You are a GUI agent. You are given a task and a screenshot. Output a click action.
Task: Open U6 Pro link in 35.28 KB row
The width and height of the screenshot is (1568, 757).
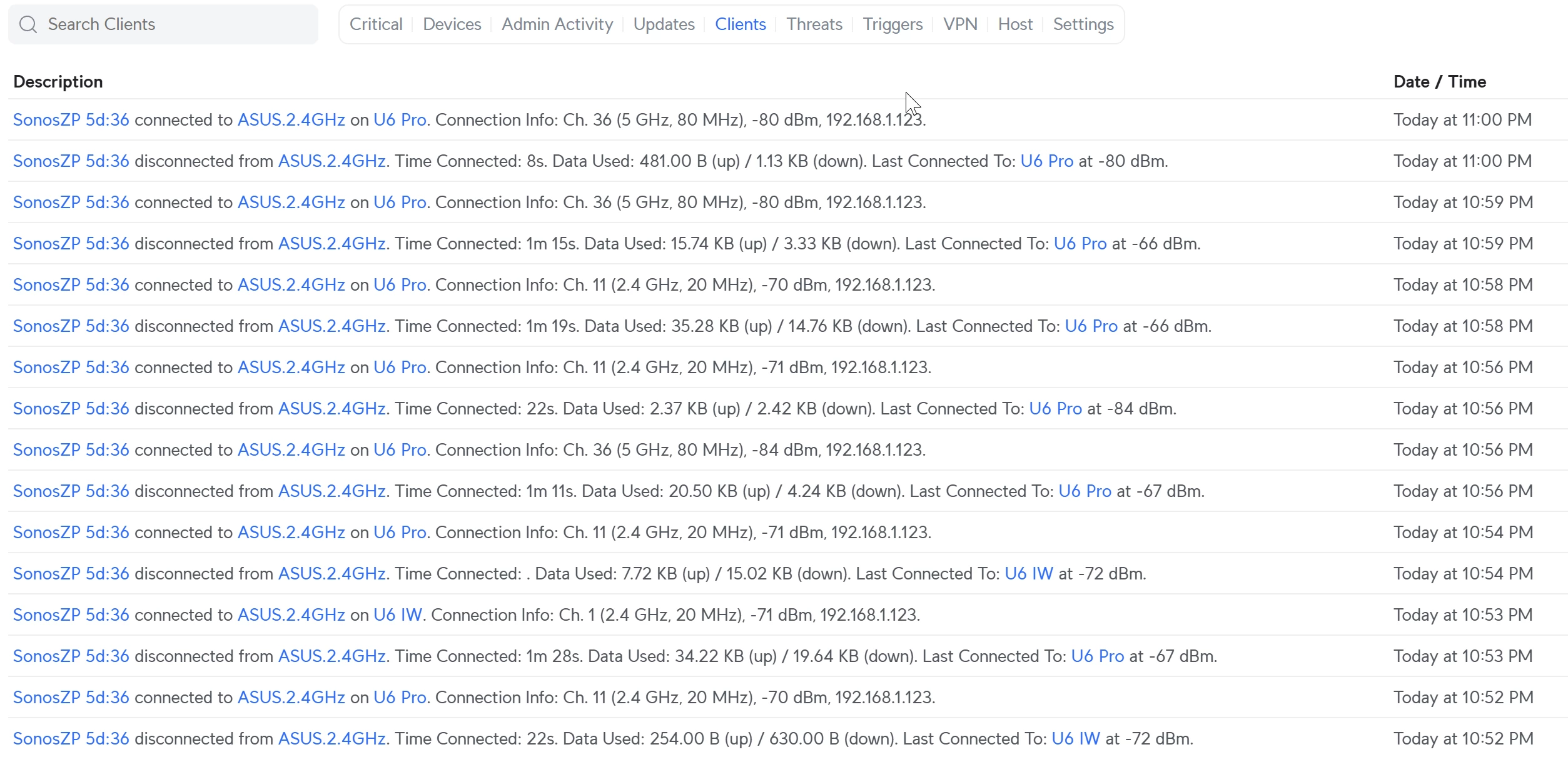pos(1091,326)
